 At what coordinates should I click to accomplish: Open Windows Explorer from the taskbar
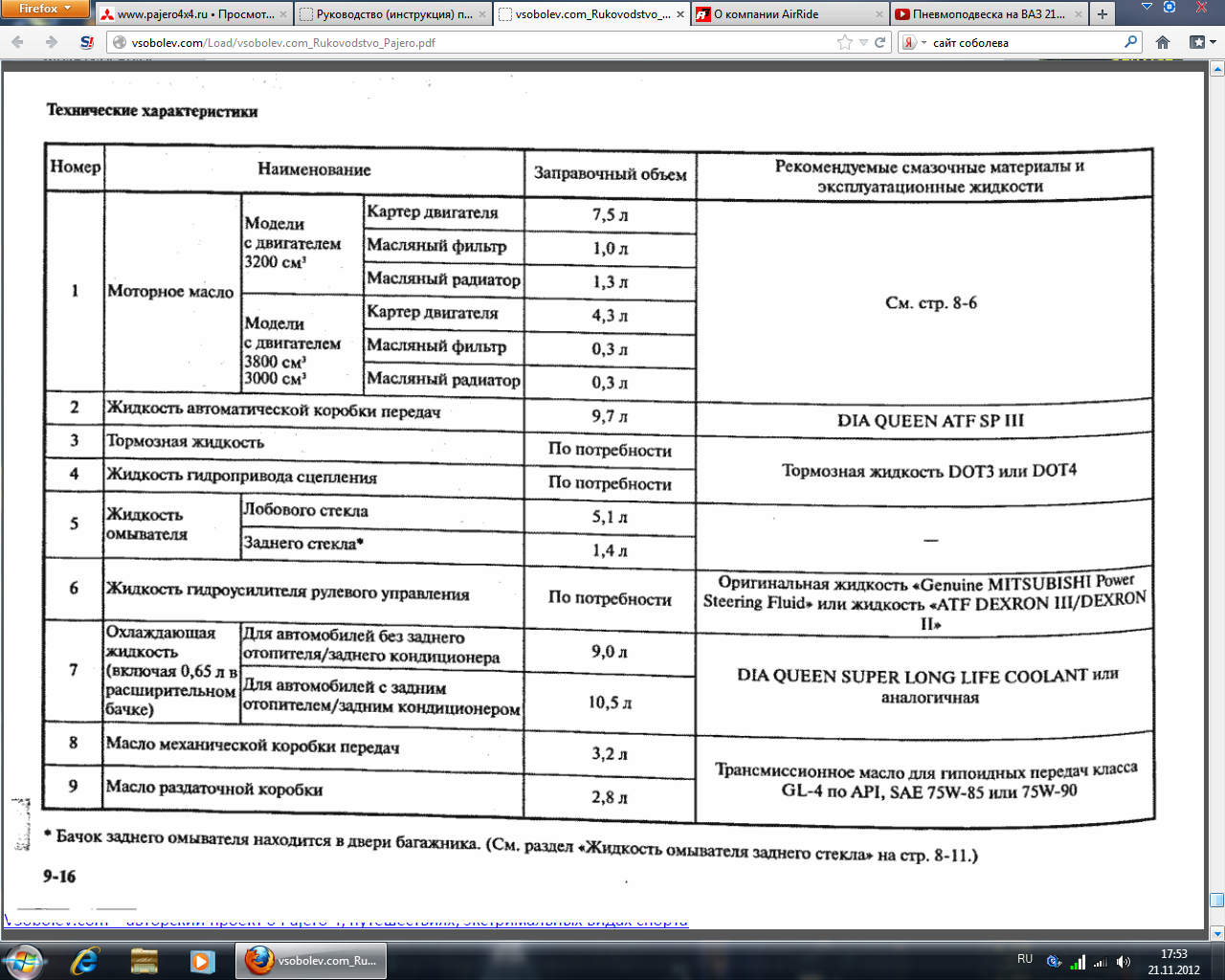tap(144, 960)
